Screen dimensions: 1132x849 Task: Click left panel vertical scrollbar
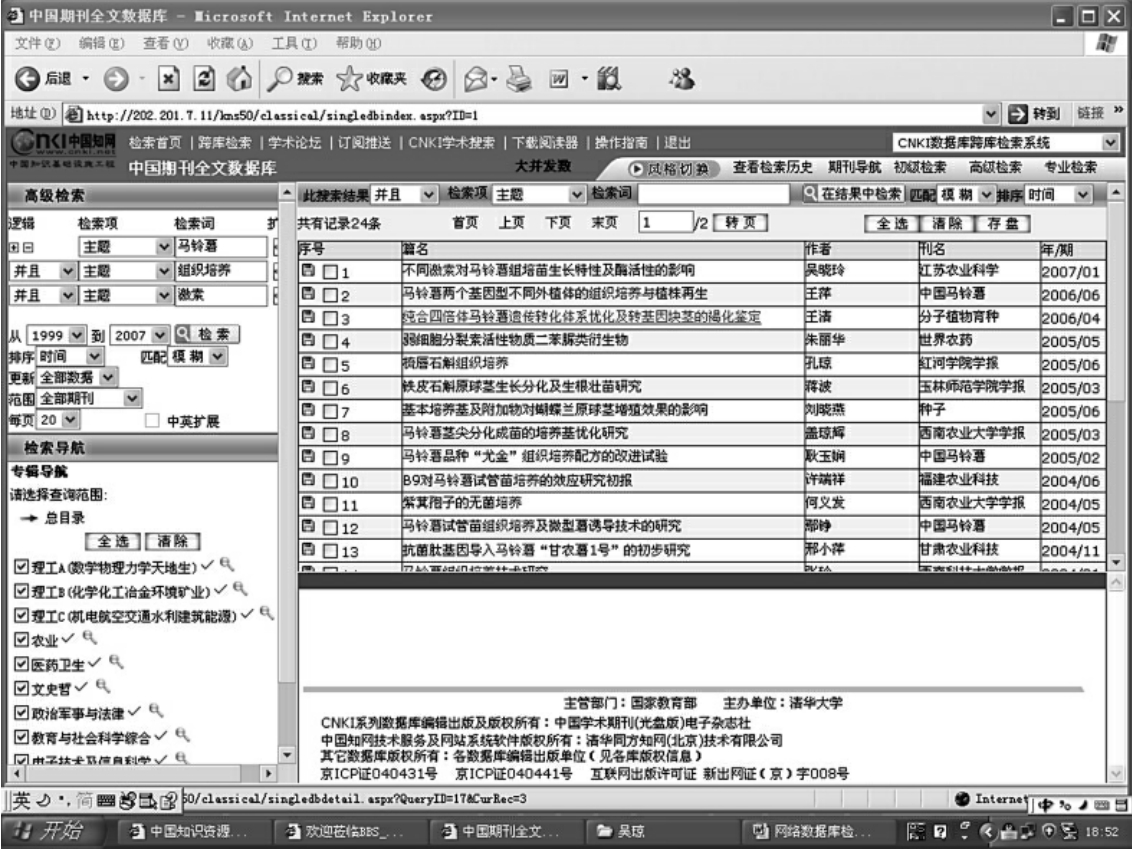coord(287,473)
